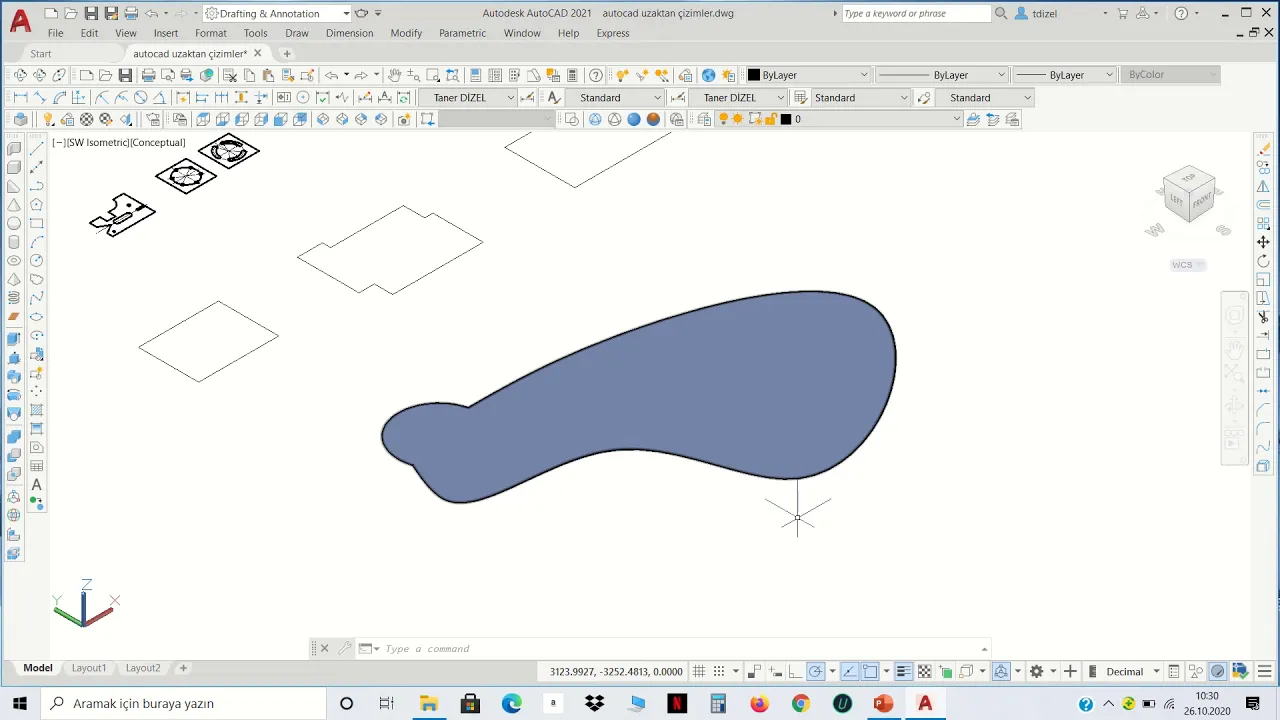The image size is (1280, 720).
Task: Click the Pan hand icon
Action: [394, 75]
